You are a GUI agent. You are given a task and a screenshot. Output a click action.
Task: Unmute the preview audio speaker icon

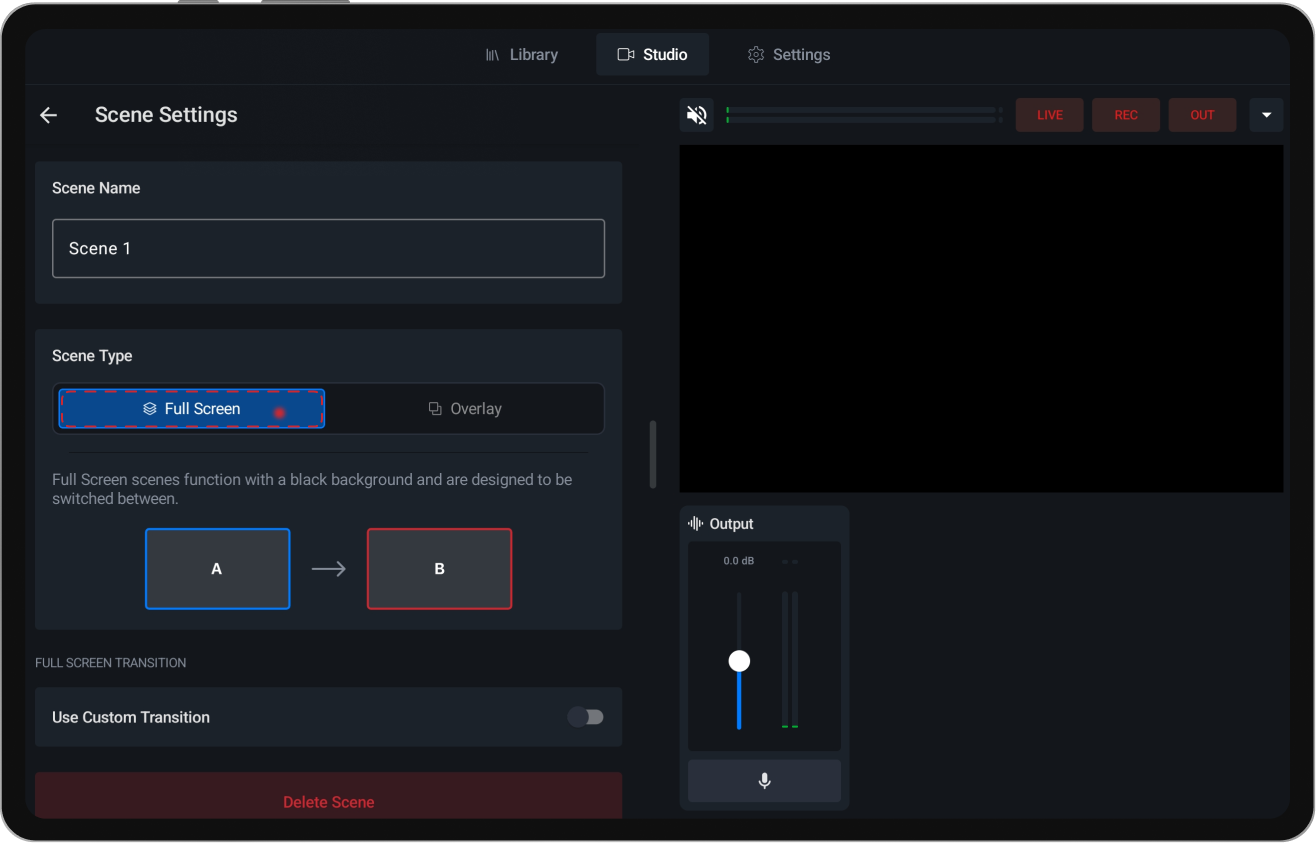(696, 114)
